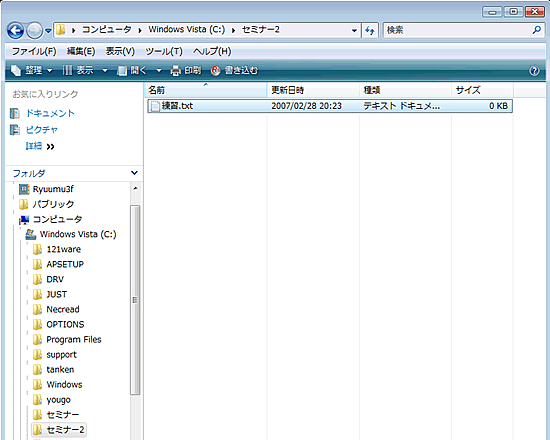This screenshot has width=550, height=440.
Task: Select コンピュータ in the folder tree
Action: (x=58, y=219)
